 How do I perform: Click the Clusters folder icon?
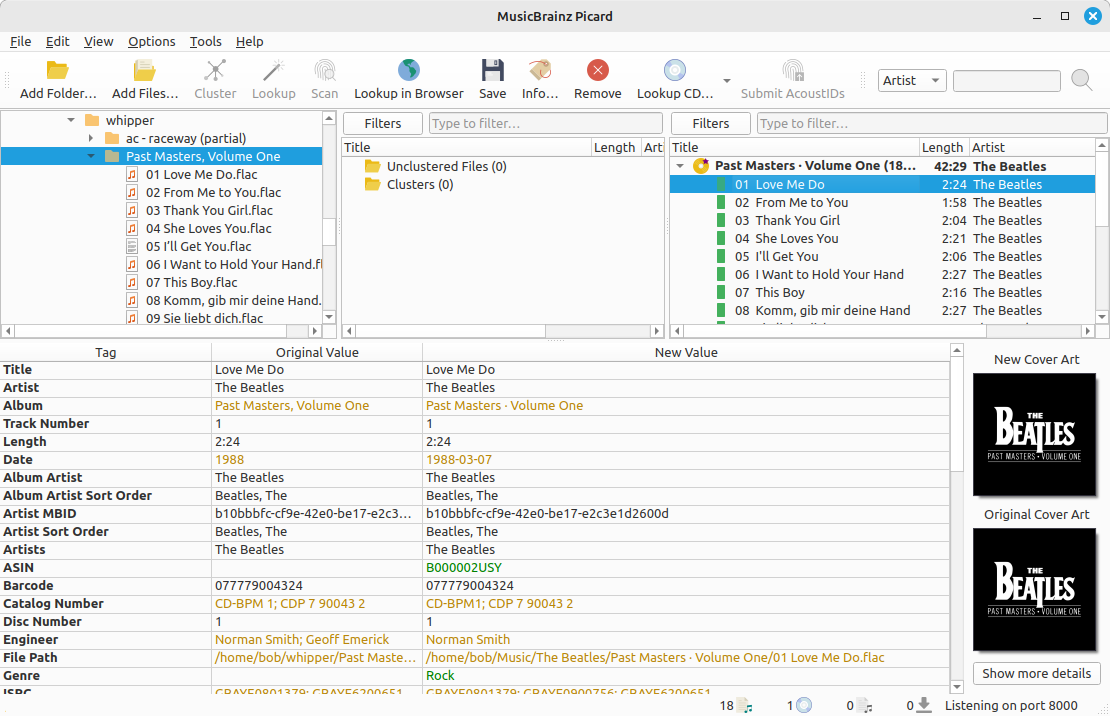372,184
